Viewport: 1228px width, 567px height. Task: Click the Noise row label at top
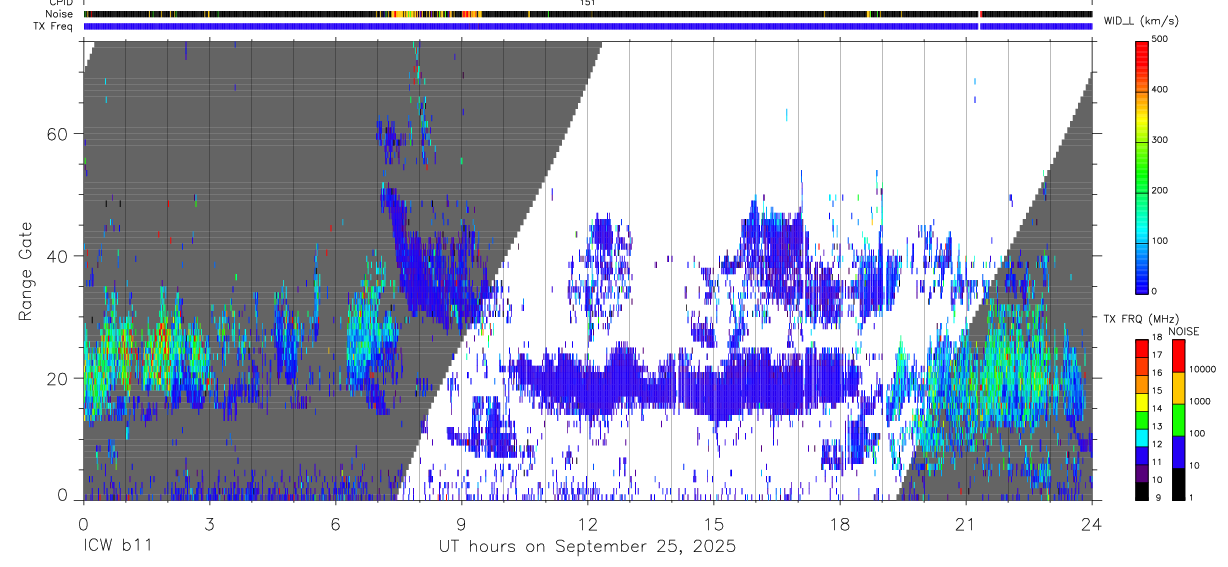[x=57, y=14]
